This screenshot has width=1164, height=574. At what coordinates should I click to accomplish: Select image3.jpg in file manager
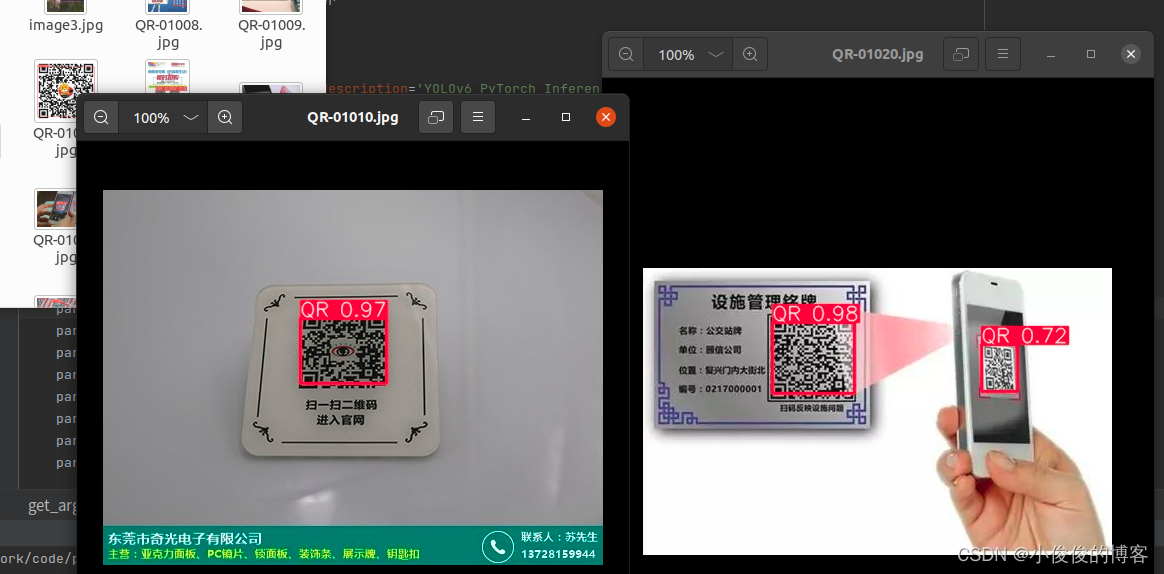pyautogui.click(x=65, y=16)
